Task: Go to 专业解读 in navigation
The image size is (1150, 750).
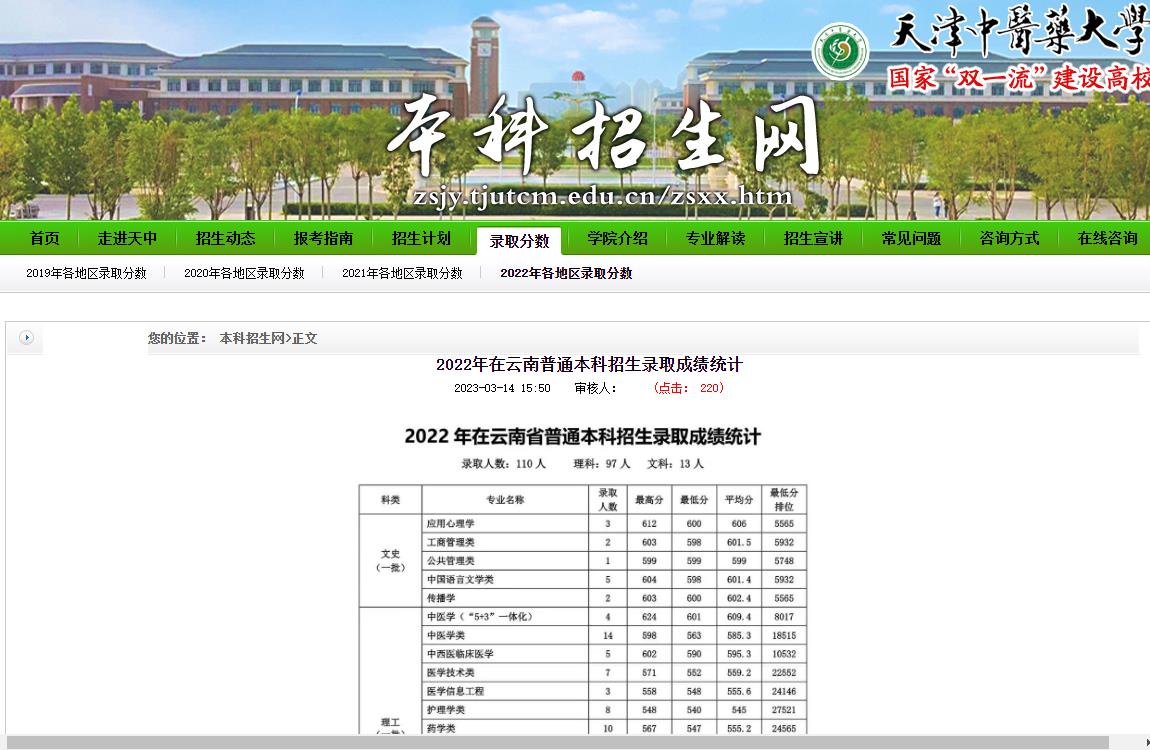Action: pos(715,238)
